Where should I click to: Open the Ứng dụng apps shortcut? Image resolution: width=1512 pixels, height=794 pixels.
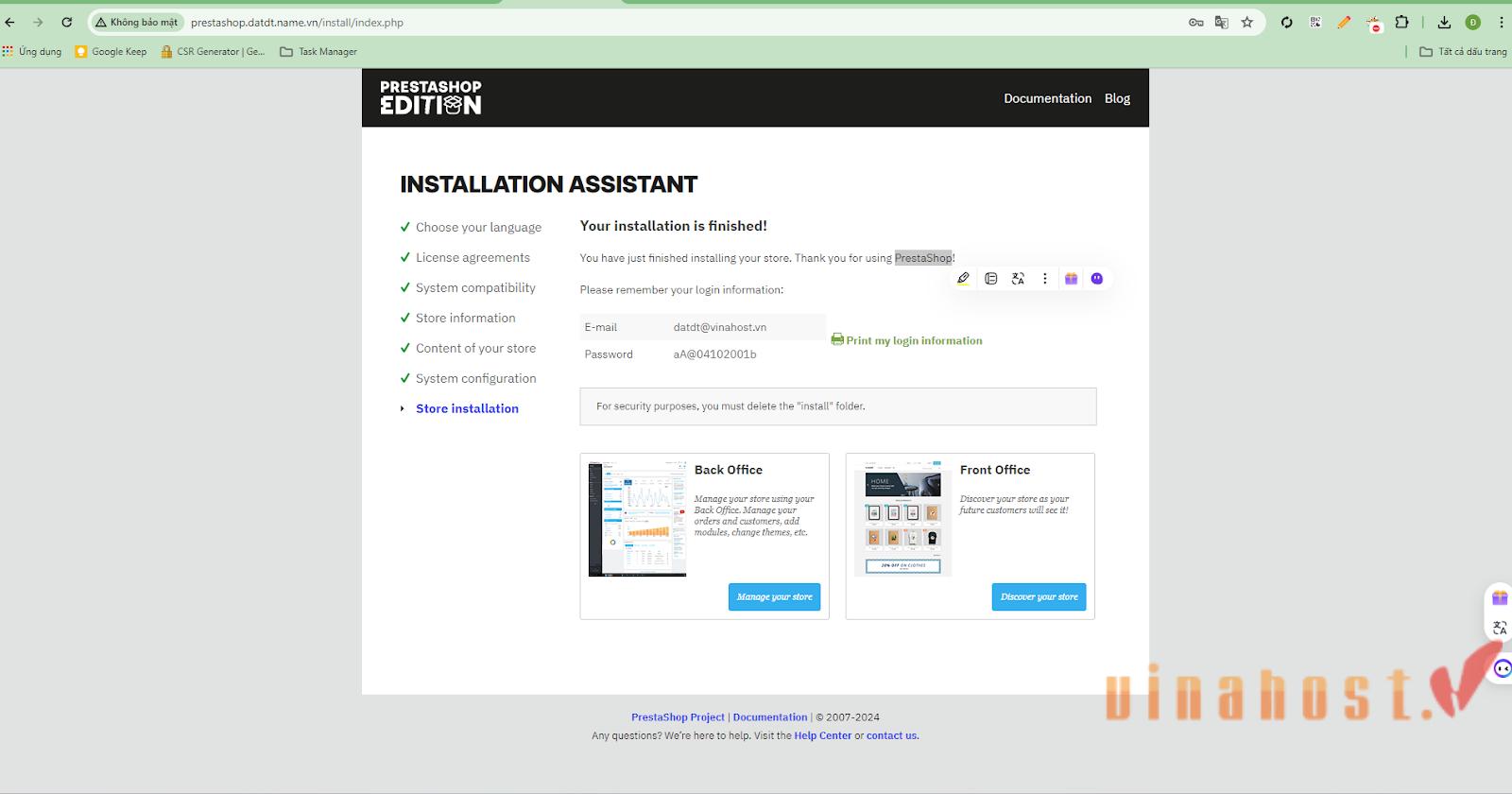tap(32, 51)
